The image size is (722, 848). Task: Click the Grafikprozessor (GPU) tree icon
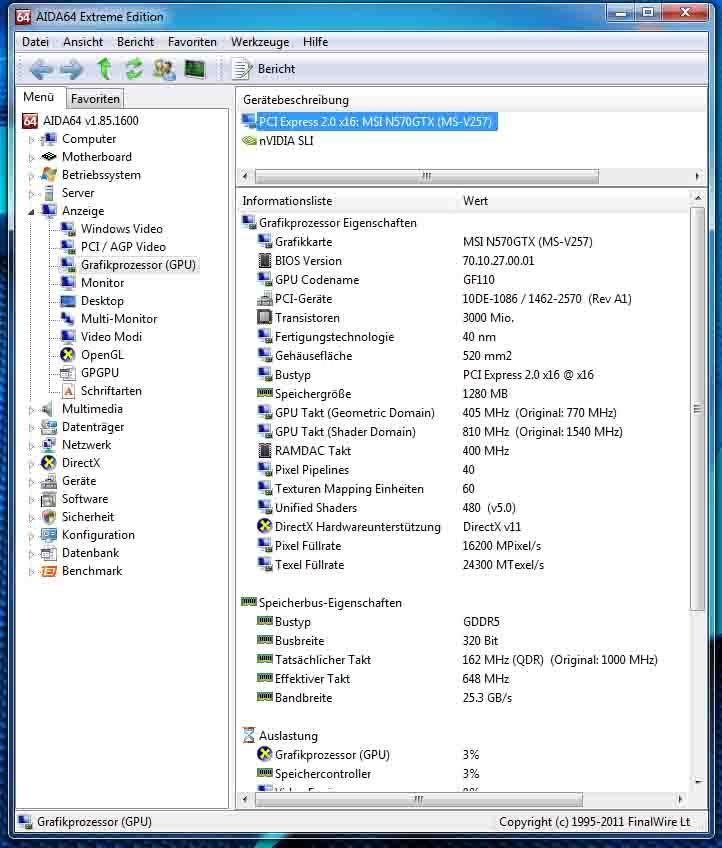[68, 264]
